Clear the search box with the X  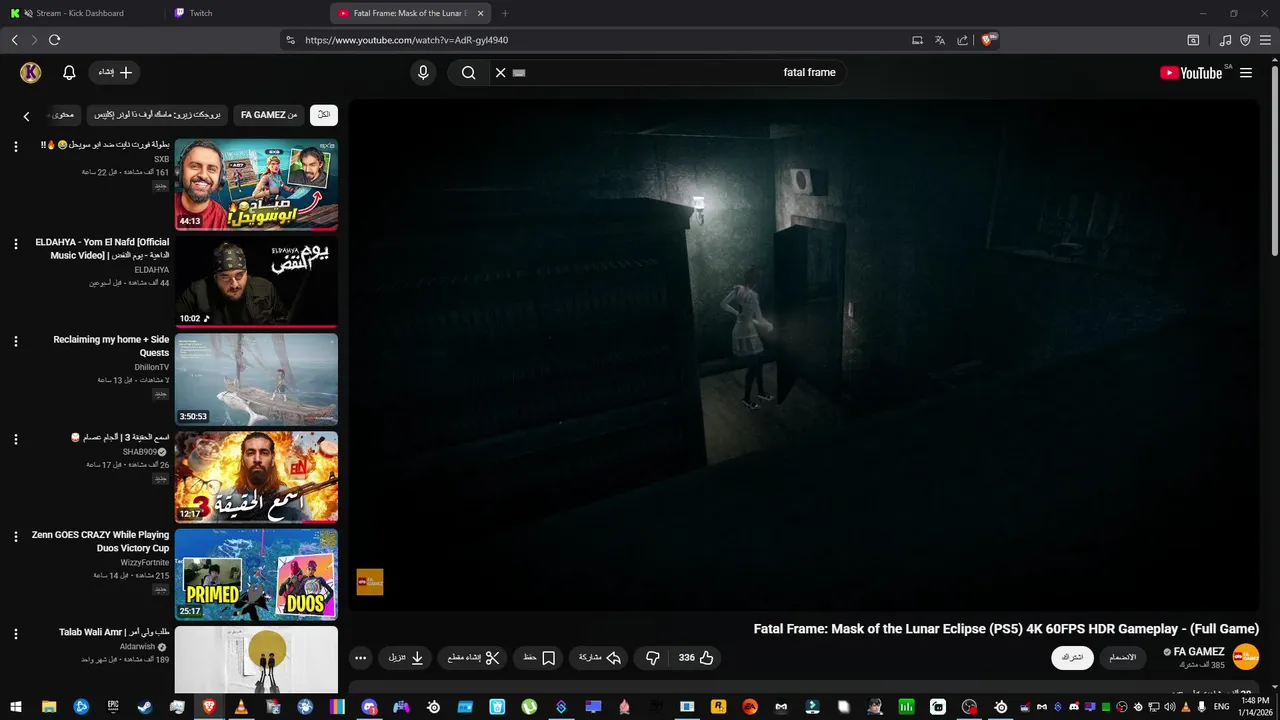coord(501,72)
